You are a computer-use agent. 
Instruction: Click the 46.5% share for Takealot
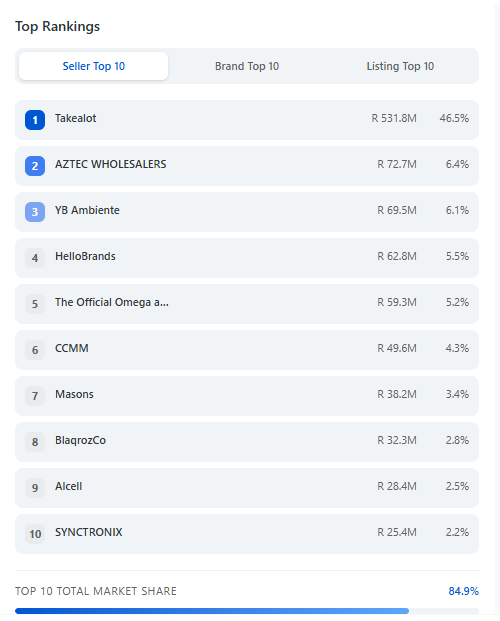click(x=454, y=118)
